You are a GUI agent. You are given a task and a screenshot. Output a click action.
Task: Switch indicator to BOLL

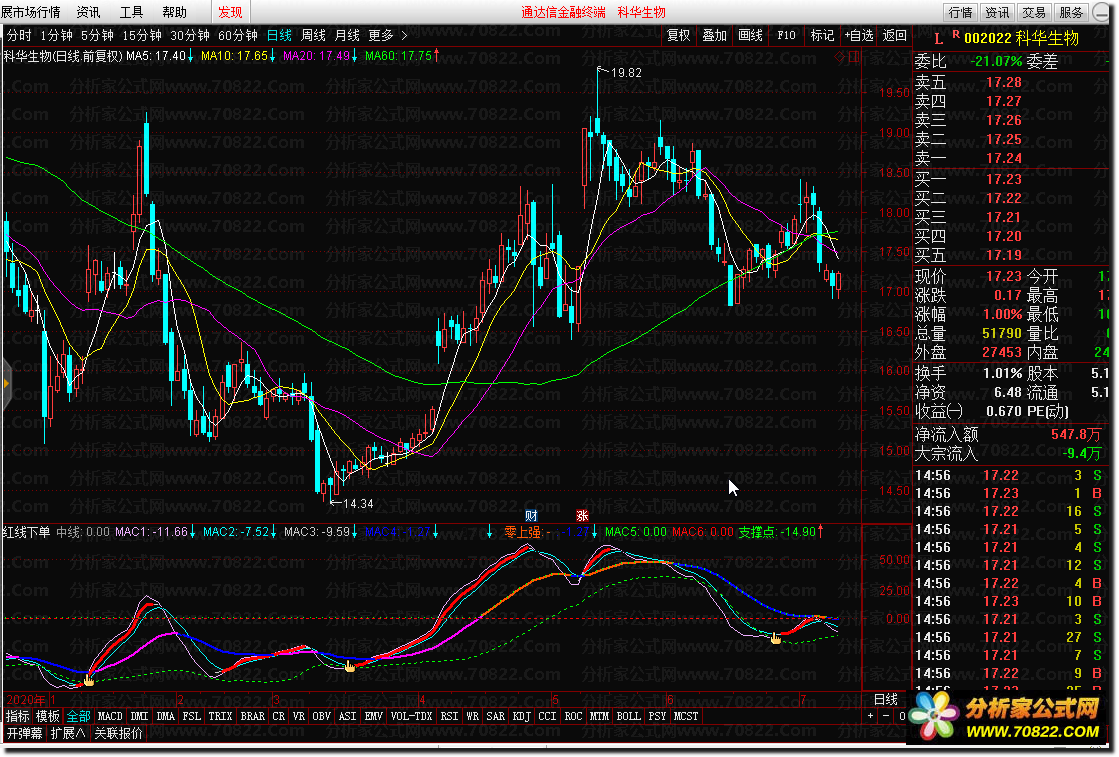click(x=628, y=716)
